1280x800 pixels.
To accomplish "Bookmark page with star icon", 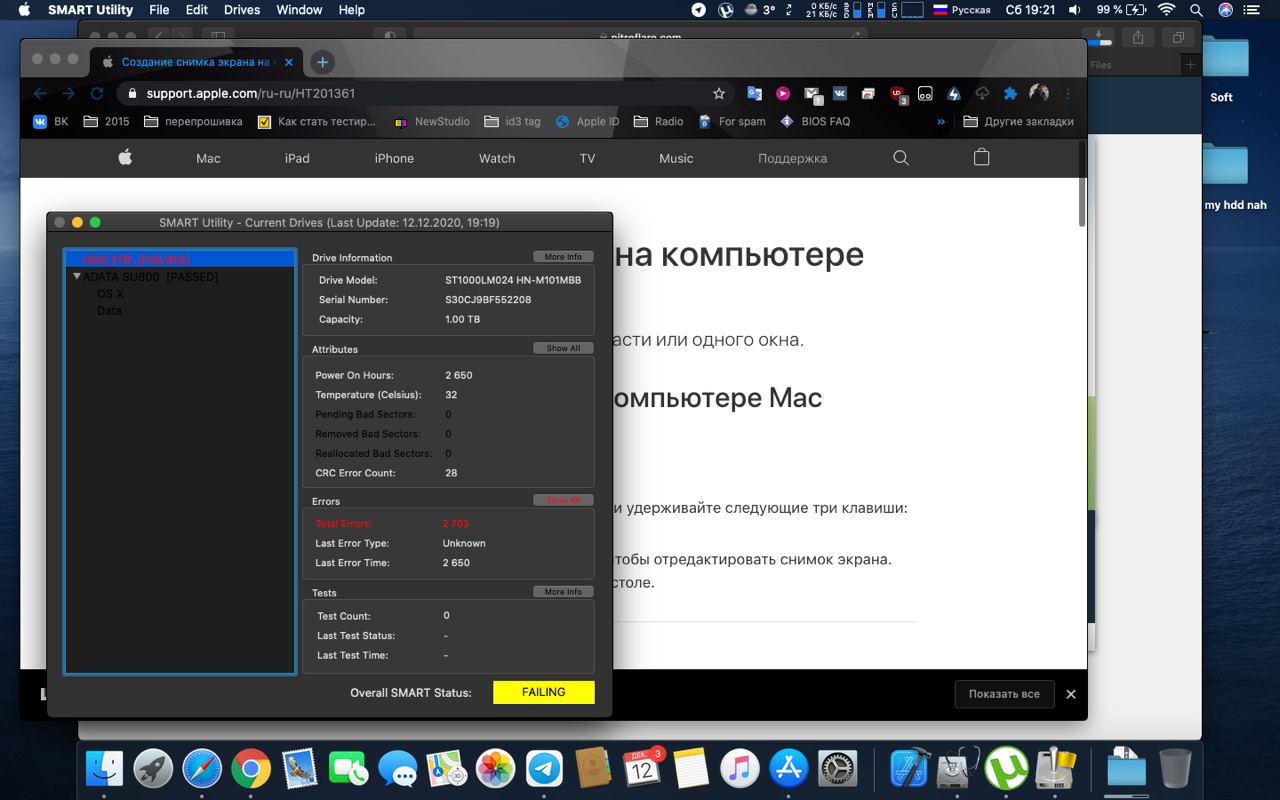I will click(719, 93).
